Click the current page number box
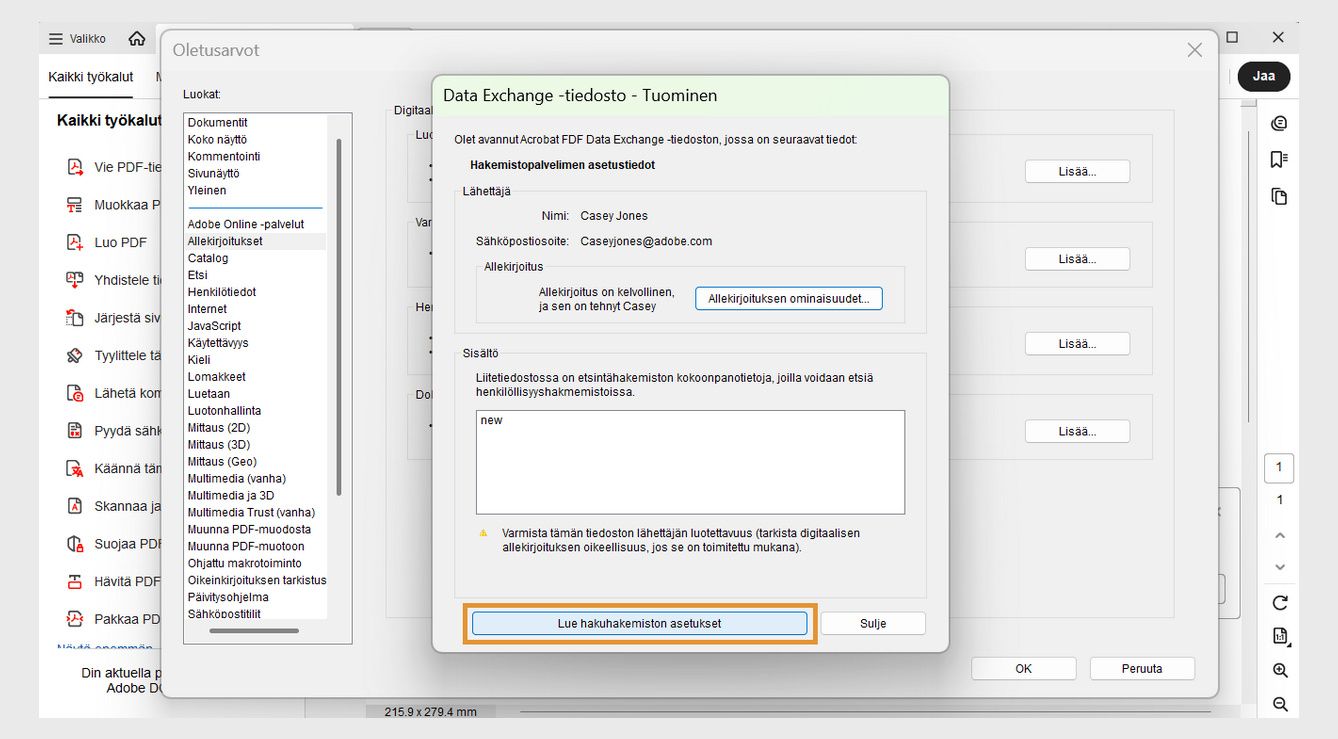Image resolution: width=1338 pixels, height=739 pixels. (x=1279, y=468)
